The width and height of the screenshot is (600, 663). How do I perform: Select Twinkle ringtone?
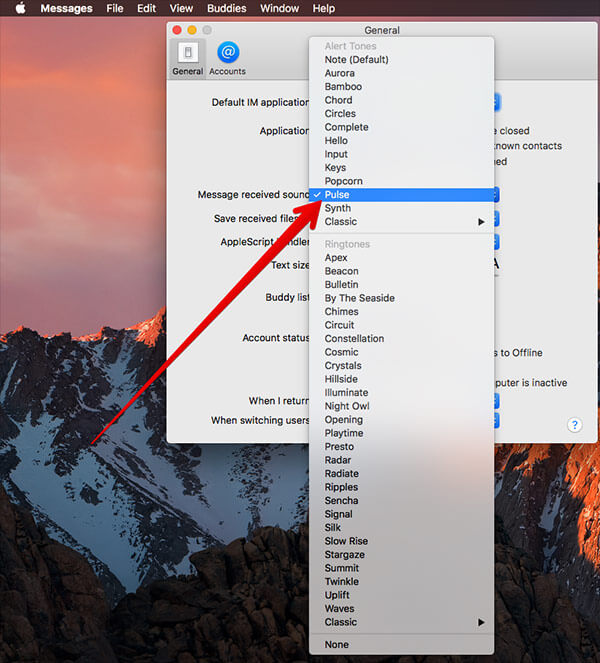[401, 582]
